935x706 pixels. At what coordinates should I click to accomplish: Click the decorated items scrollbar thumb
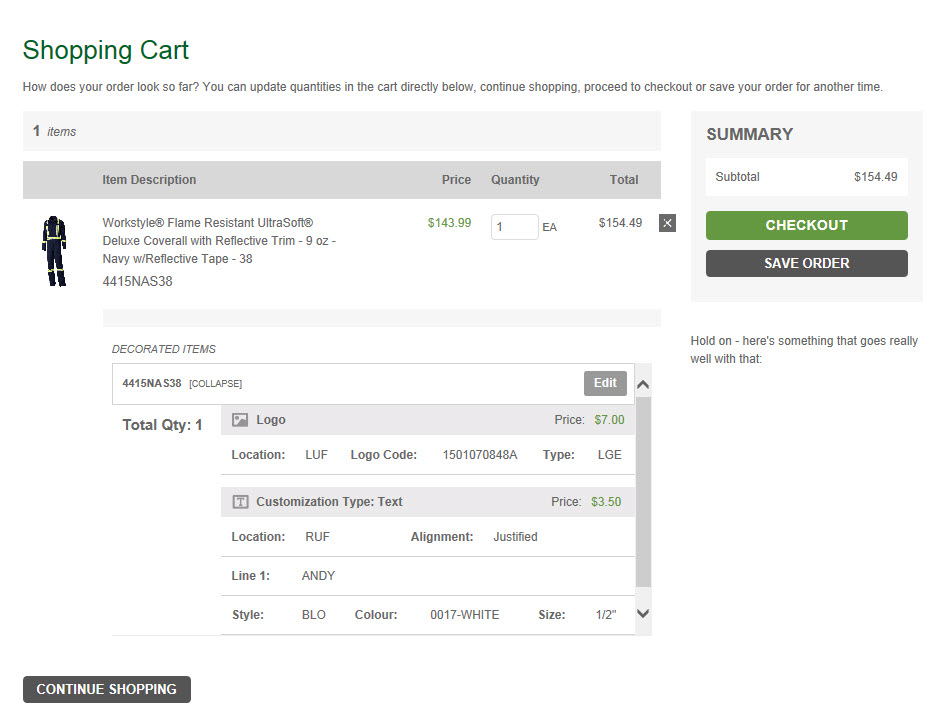click(643, 490)
